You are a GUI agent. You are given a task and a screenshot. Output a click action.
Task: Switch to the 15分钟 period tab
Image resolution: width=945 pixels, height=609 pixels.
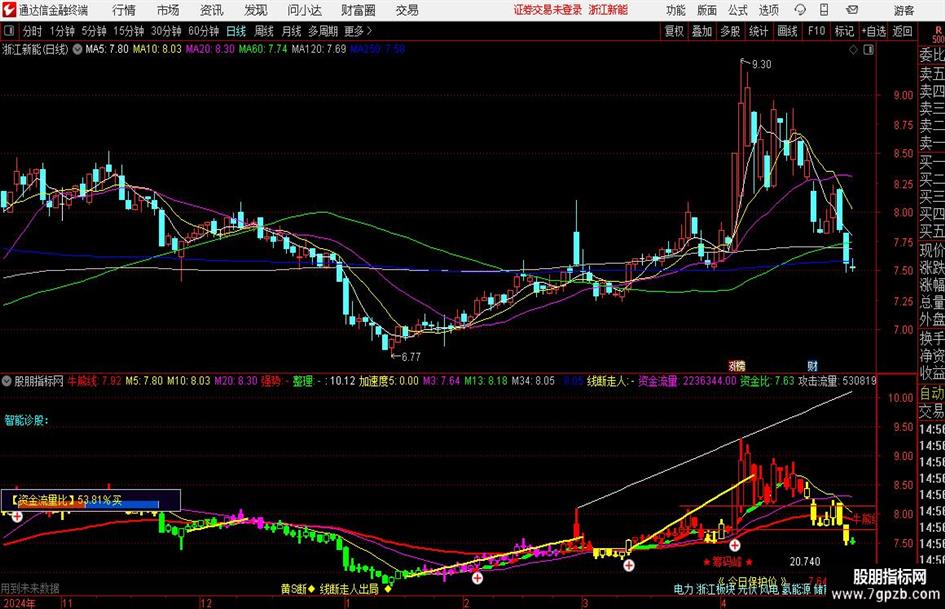(x=129, y=31)
